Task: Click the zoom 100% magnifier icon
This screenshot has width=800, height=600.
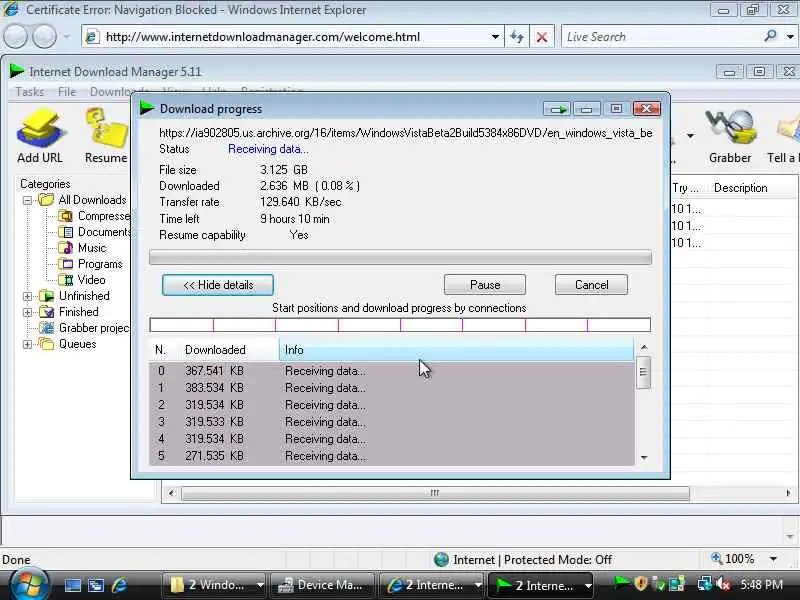Action: pos(717,559)
